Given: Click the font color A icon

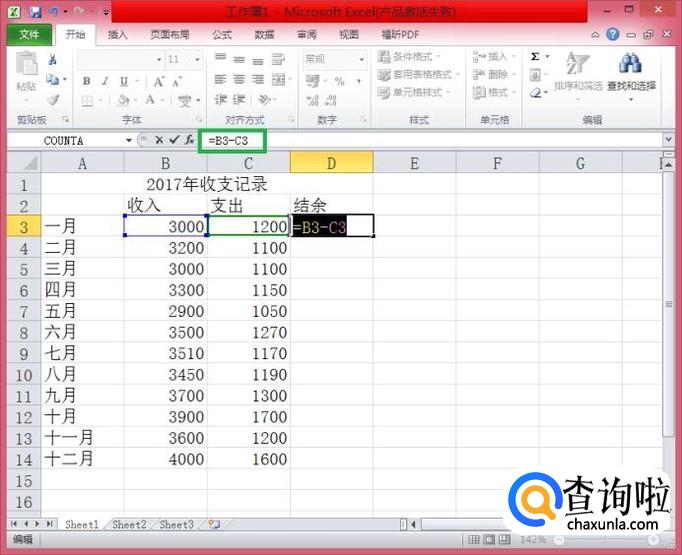Looking at the screenshot, I should coord(150,100).
